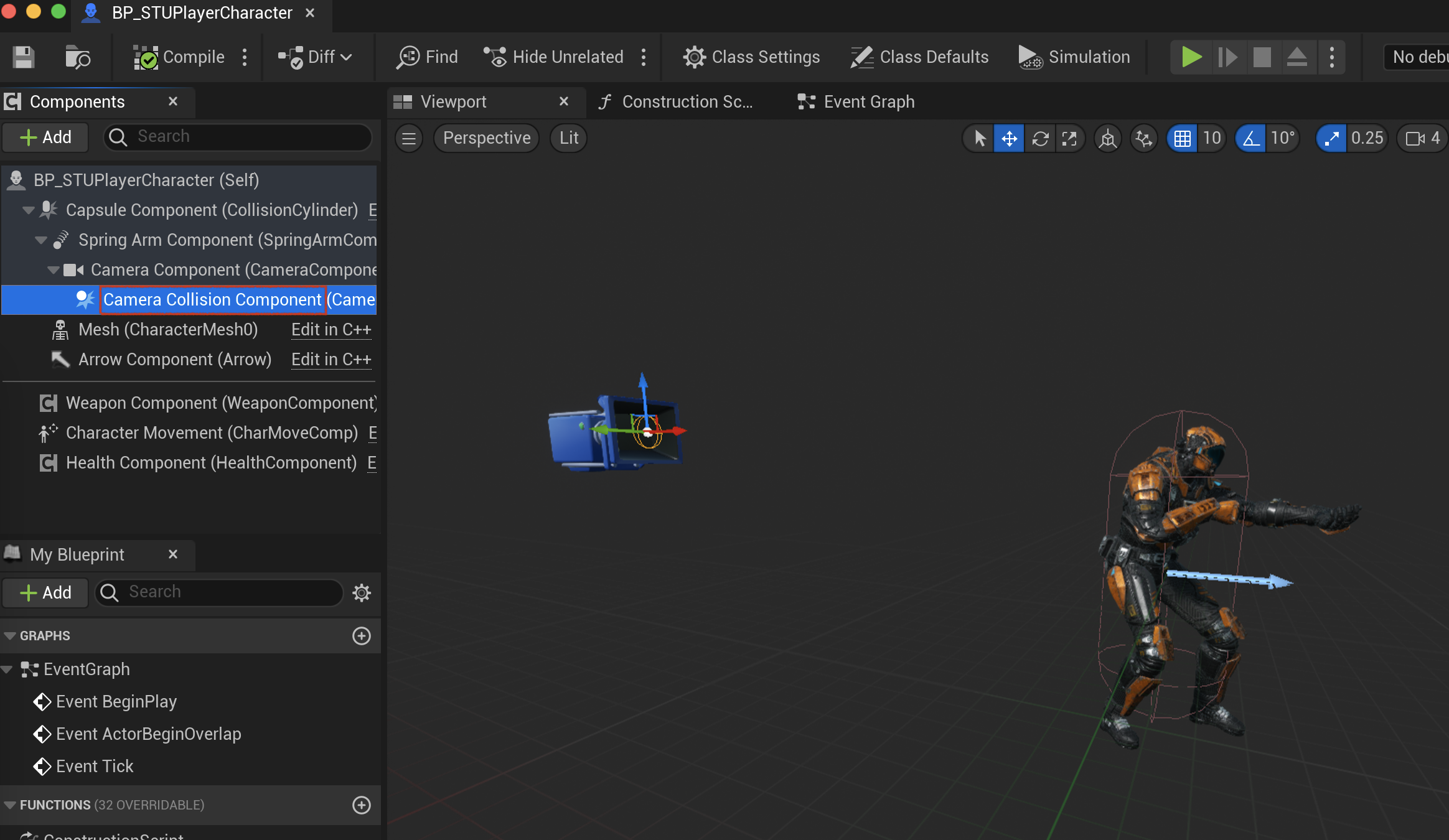The height and width of the screenshot is (840, 1449).
Task: Collapse the Spring Arm Component node
Action: click(x=41, y=240)
